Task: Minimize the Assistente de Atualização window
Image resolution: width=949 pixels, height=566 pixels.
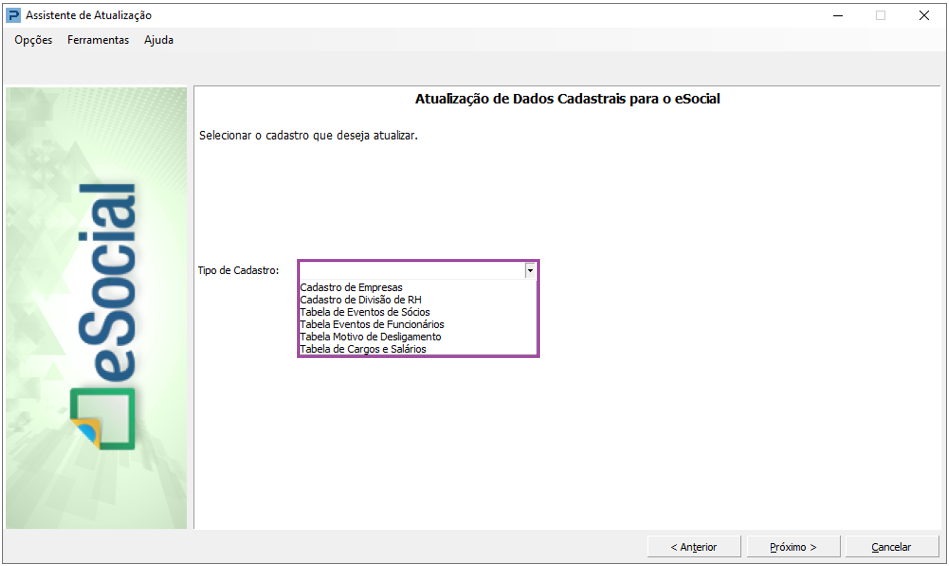Action: pos(838,16)
